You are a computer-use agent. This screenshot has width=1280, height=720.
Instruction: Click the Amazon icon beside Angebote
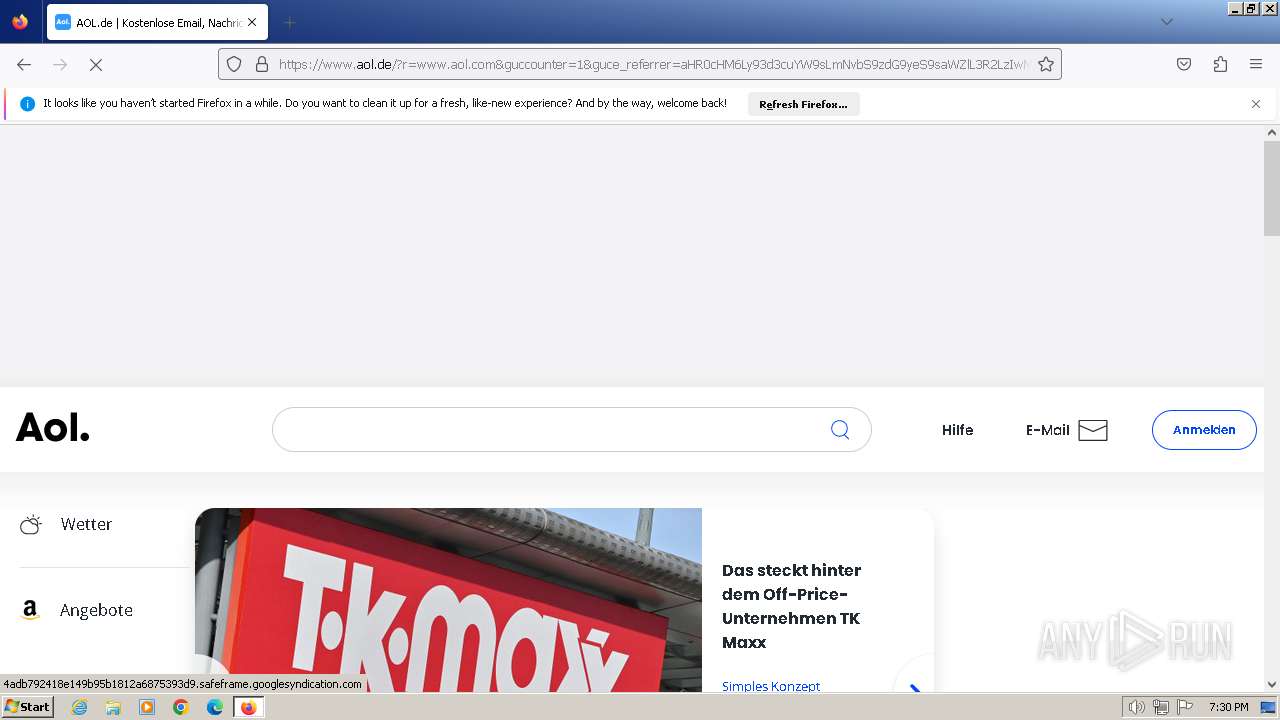[30, 610]
